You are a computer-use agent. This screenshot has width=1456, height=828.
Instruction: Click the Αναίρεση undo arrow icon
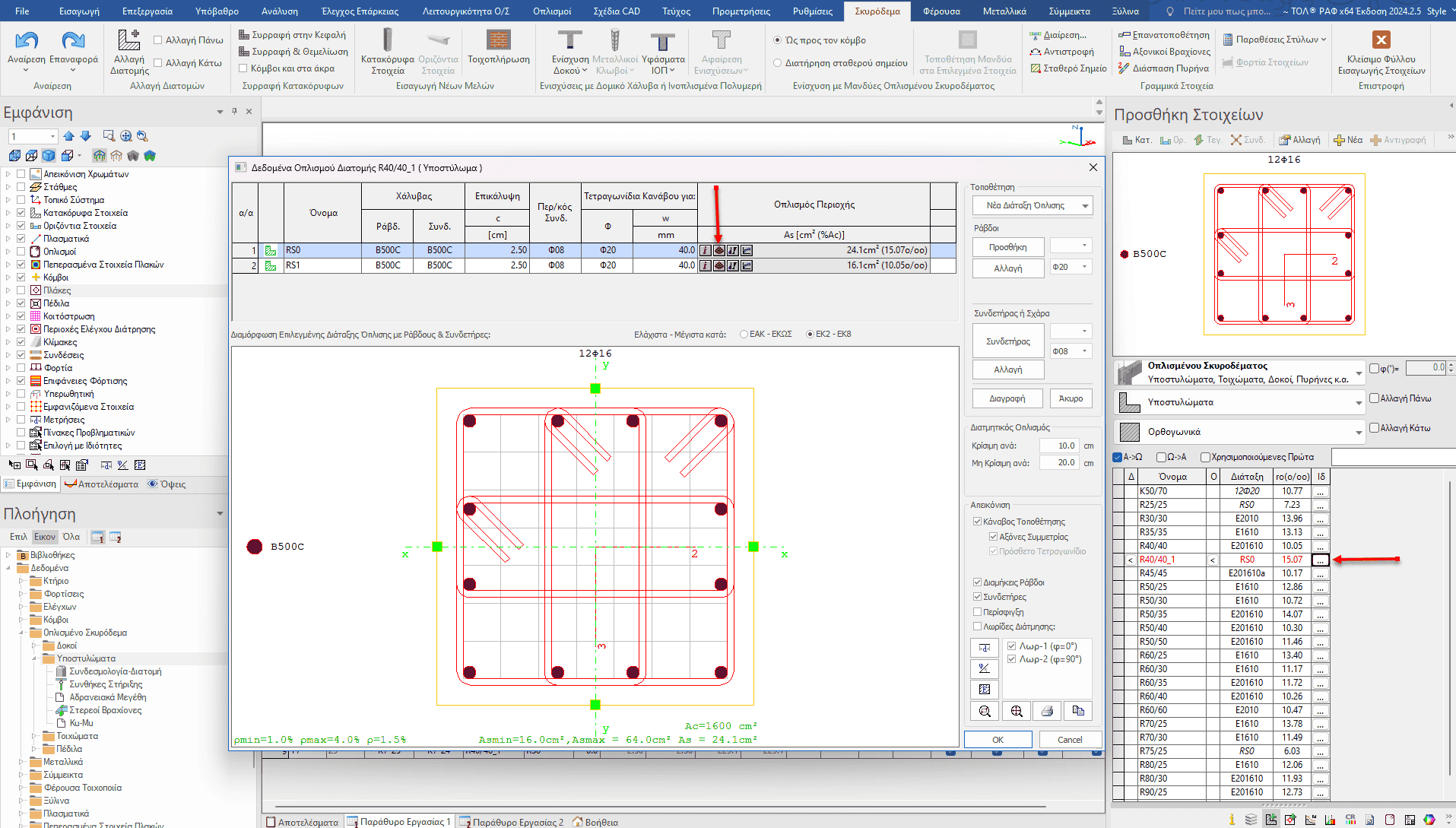click(27, 40)
